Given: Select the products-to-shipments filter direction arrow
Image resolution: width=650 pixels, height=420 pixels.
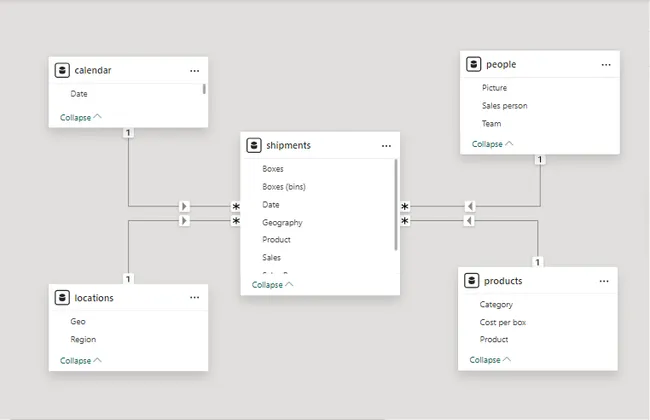Looking at the screenshot, I should 469,221.
